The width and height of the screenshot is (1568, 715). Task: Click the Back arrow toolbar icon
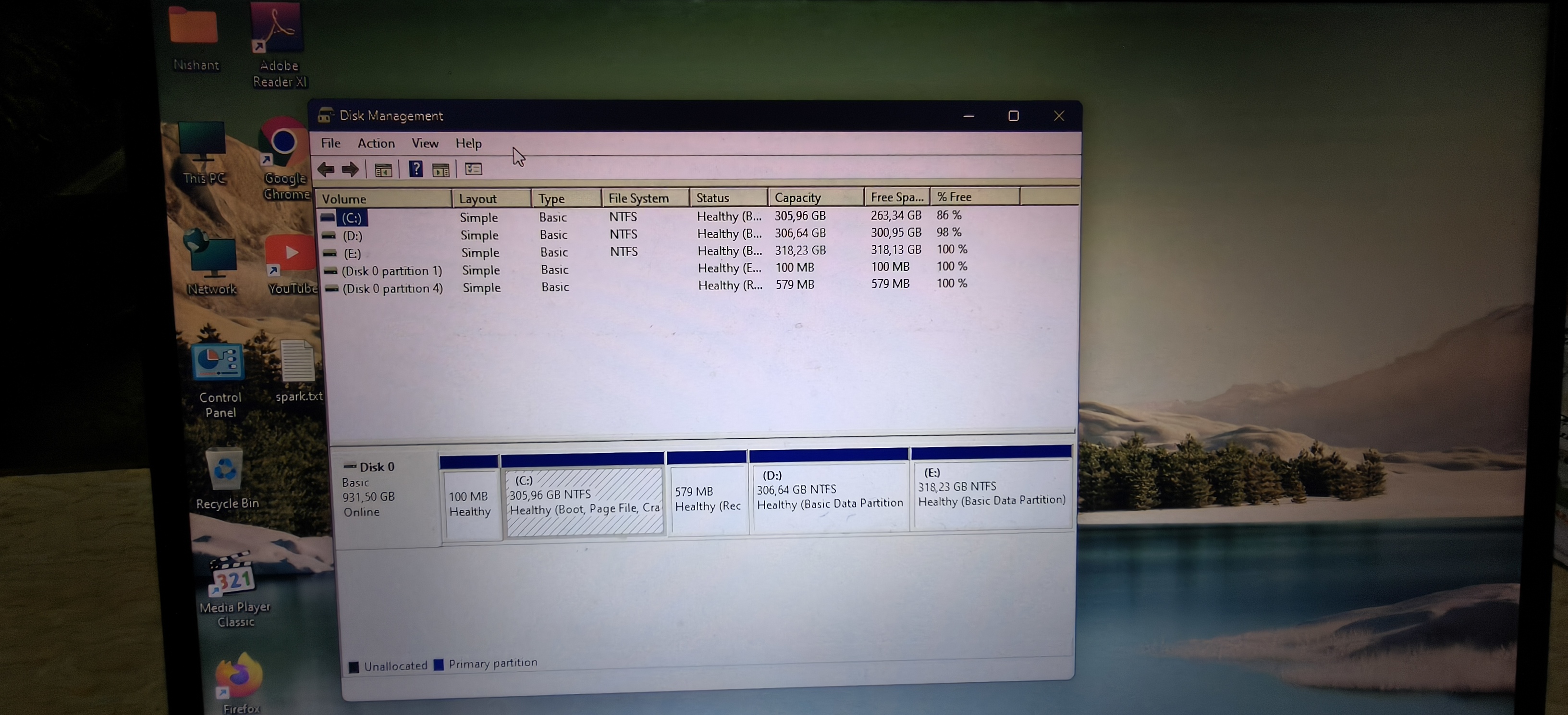[326, 169]
